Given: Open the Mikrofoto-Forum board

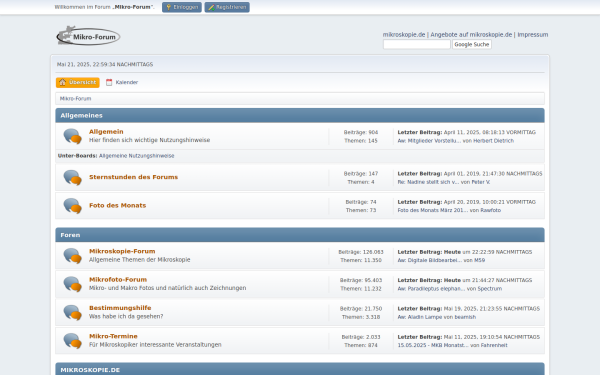Looking at the screenshot, I should point(118,280).
